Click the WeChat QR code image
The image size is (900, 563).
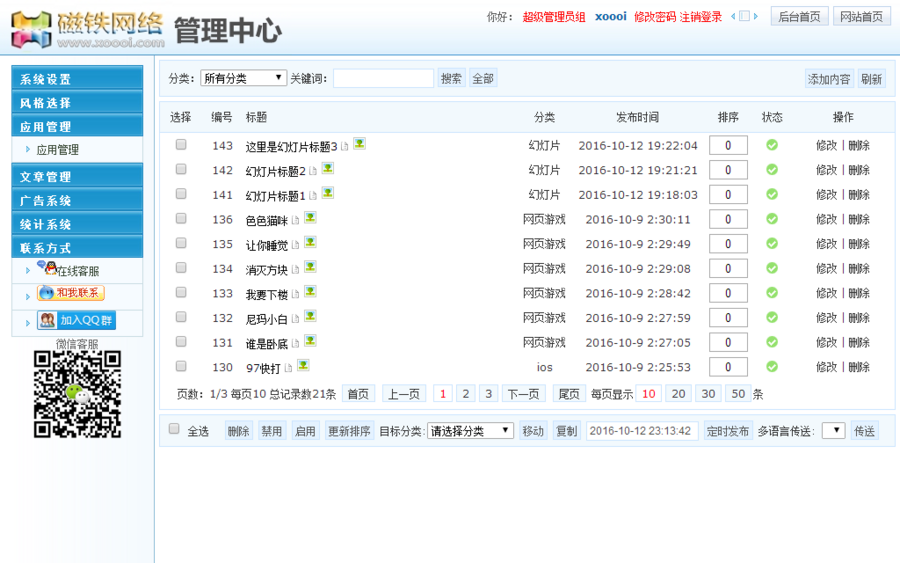coord(77,394)
